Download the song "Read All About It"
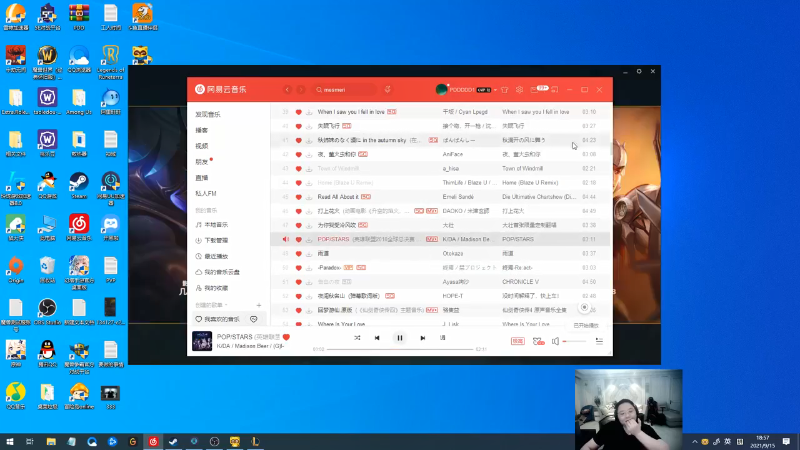800x450 pixels. tap(309, 197)
